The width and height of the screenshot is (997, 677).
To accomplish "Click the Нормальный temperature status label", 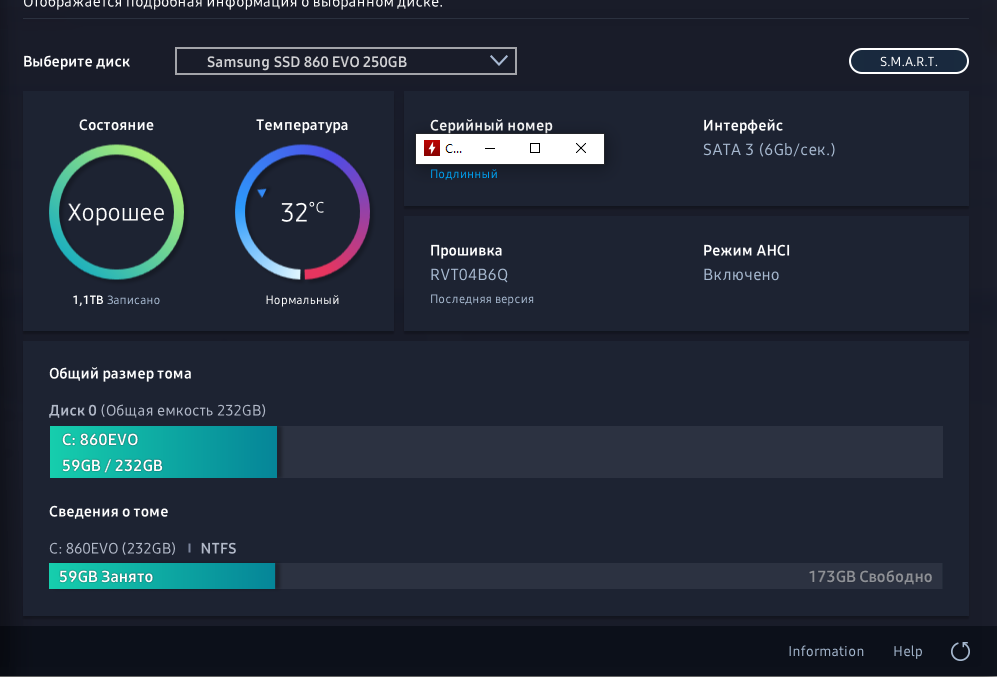I will (302, 300).
